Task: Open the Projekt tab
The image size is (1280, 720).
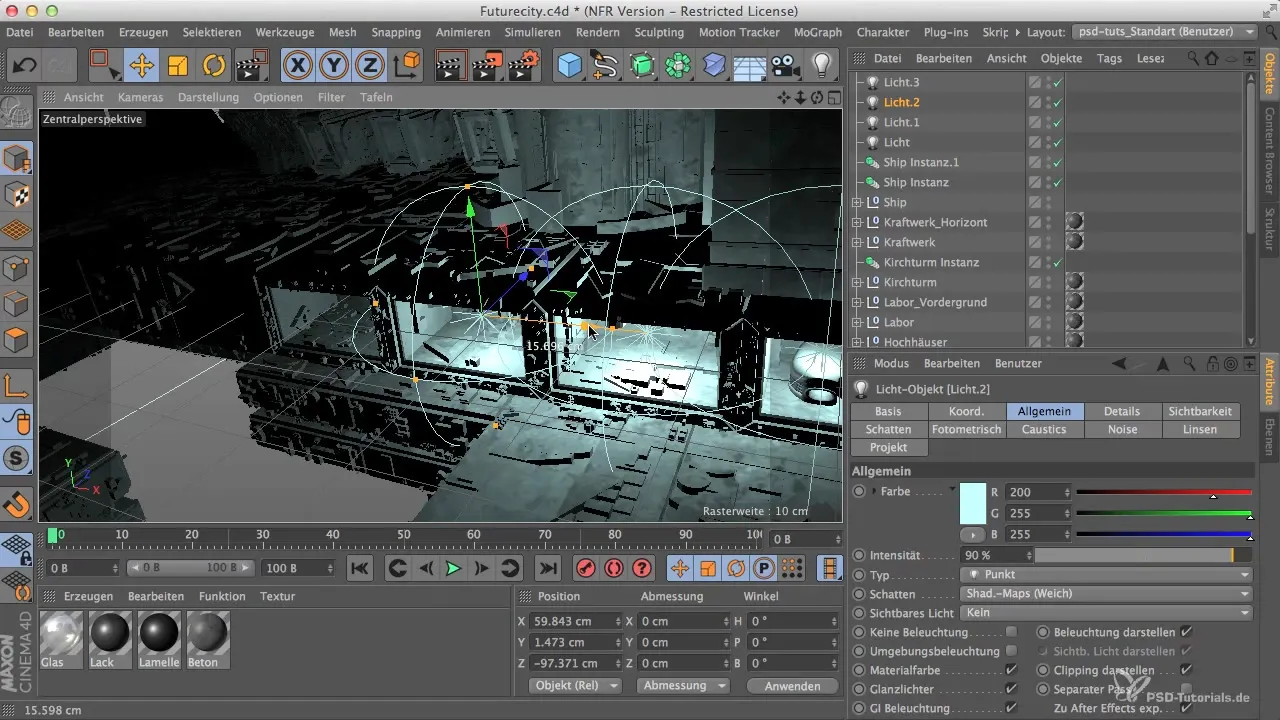Action: [888, 447]
